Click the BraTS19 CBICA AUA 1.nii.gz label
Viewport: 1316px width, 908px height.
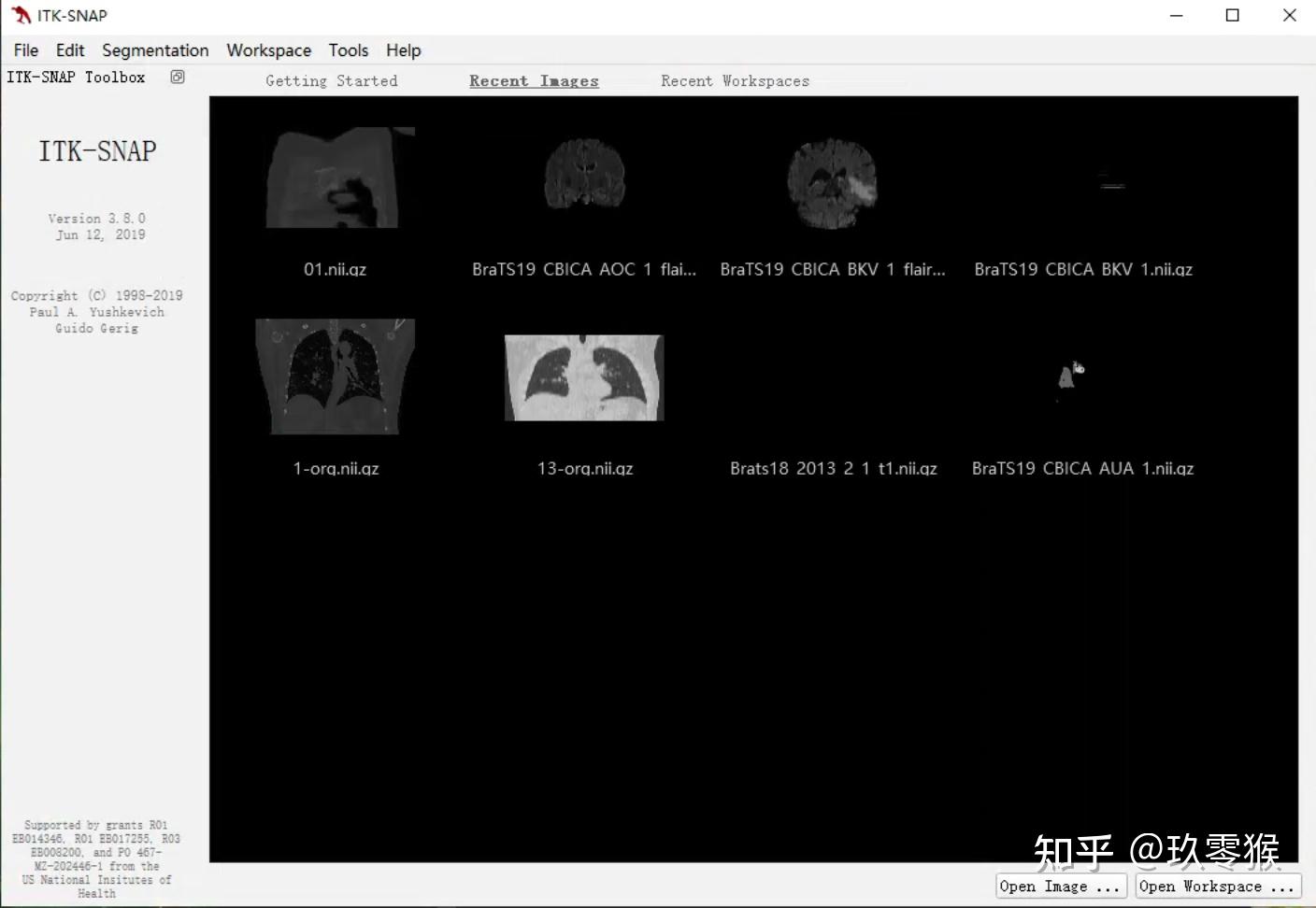click(1083, 468)
